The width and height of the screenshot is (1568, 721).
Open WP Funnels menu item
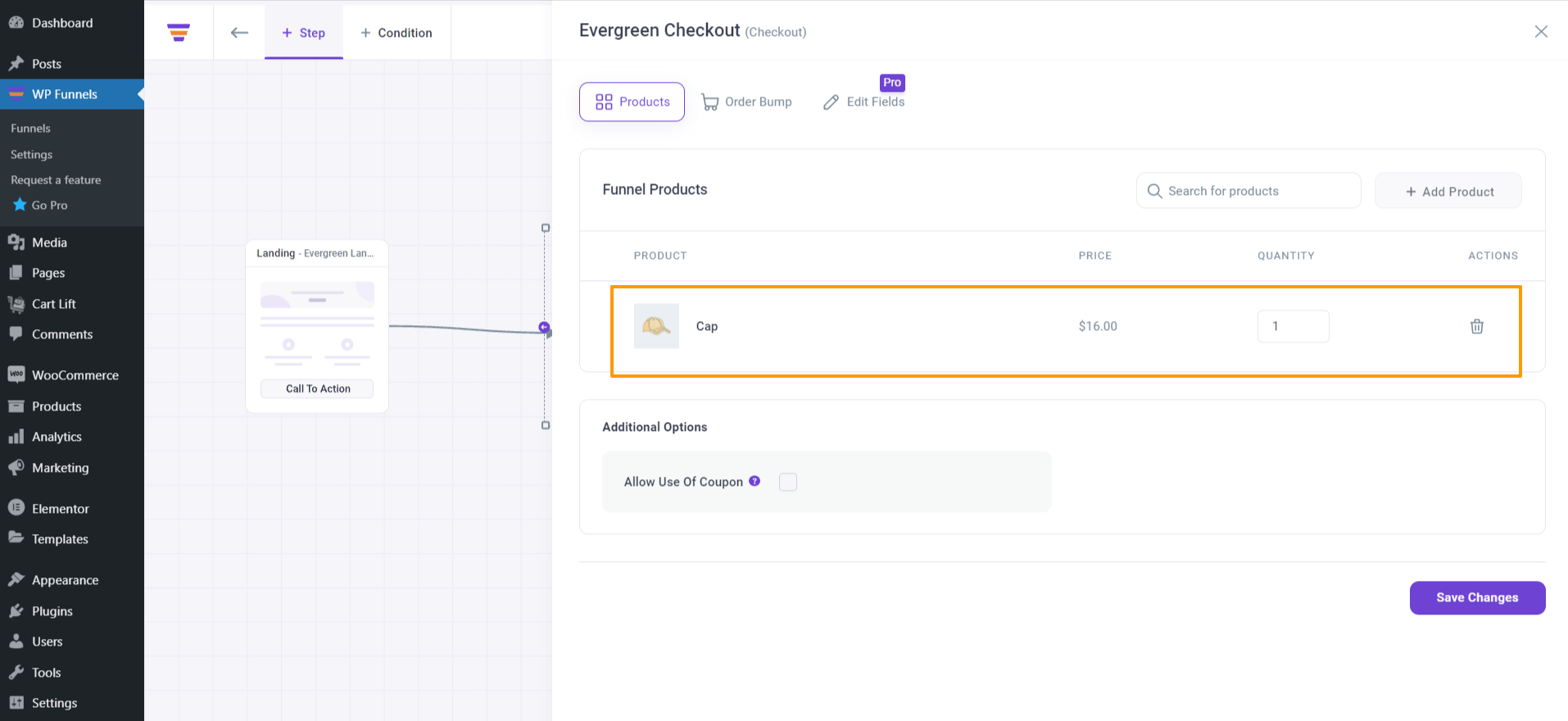pyautogui.click(x=72, y=94)
